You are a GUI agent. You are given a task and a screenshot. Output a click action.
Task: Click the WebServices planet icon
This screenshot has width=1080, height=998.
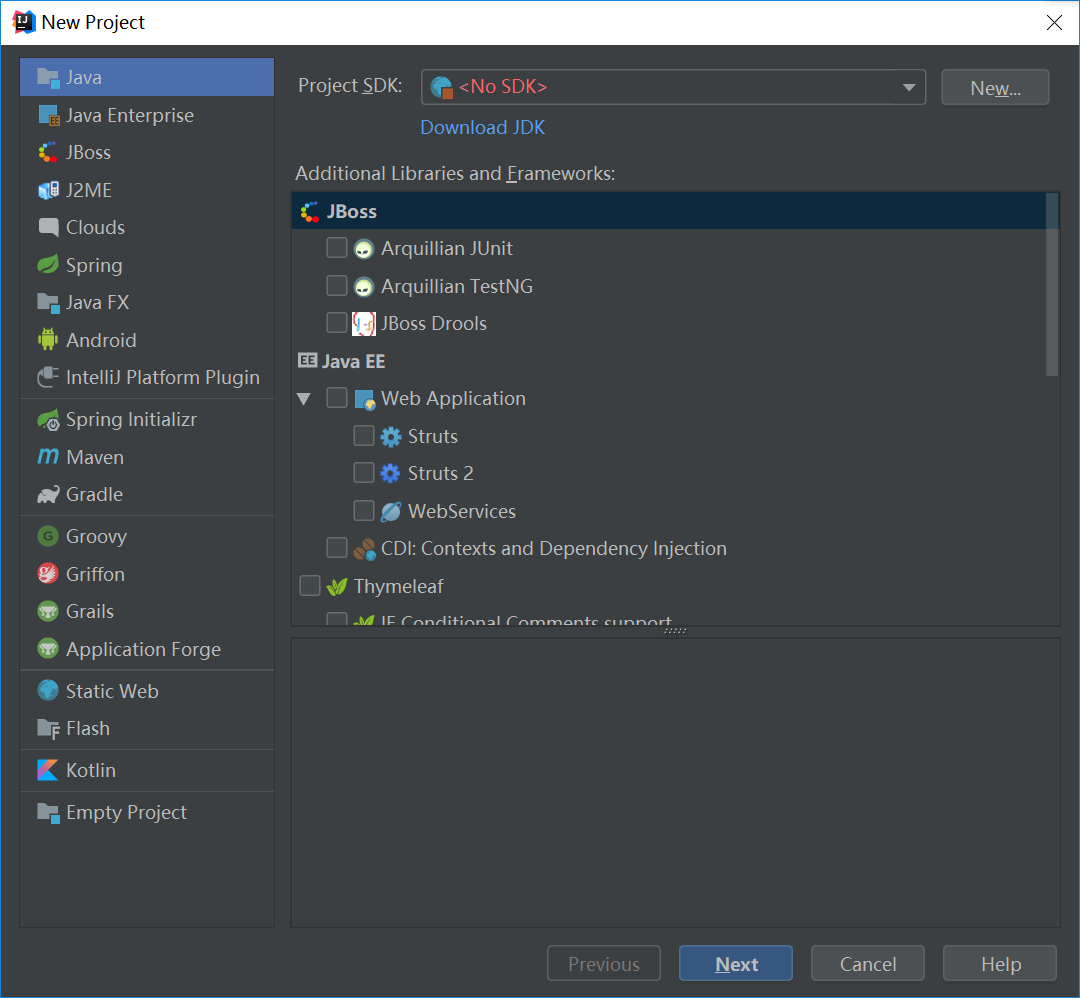tap(391, 511)
